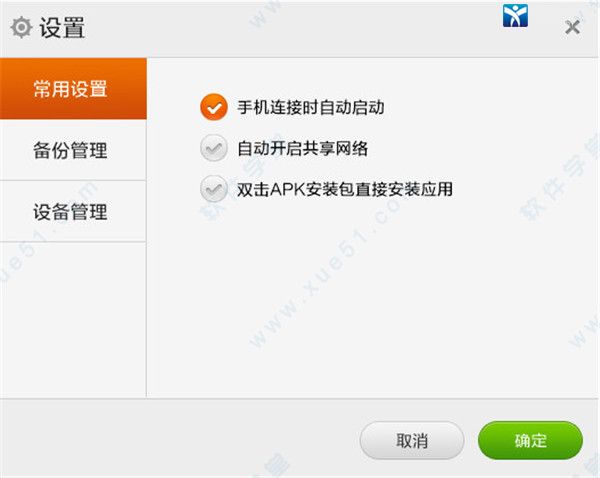Click the 双击APK安装包直接安装应用 label text
Screen dimensions: 600x478
(x=345, y=189)
